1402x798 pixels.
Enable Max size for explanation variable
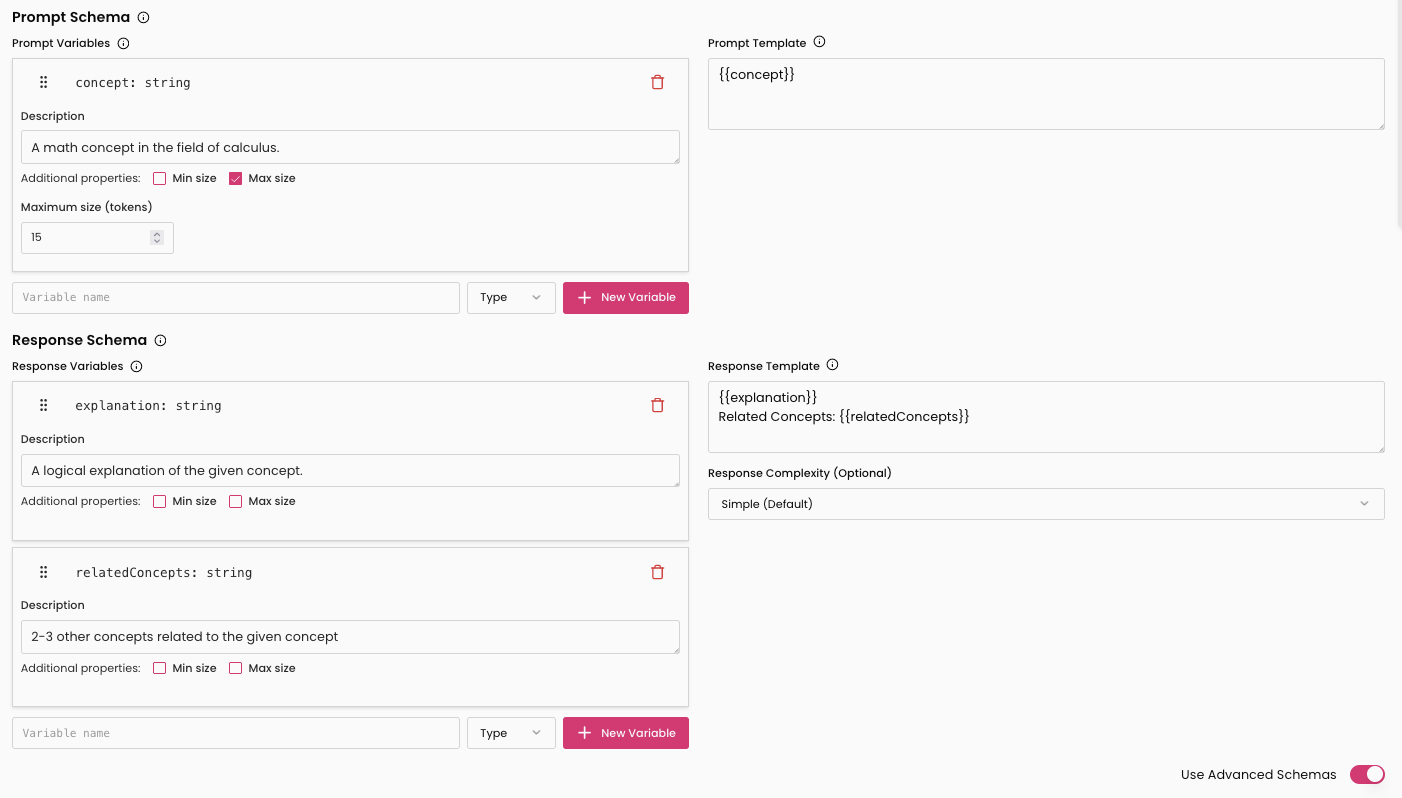pos(236,502)
